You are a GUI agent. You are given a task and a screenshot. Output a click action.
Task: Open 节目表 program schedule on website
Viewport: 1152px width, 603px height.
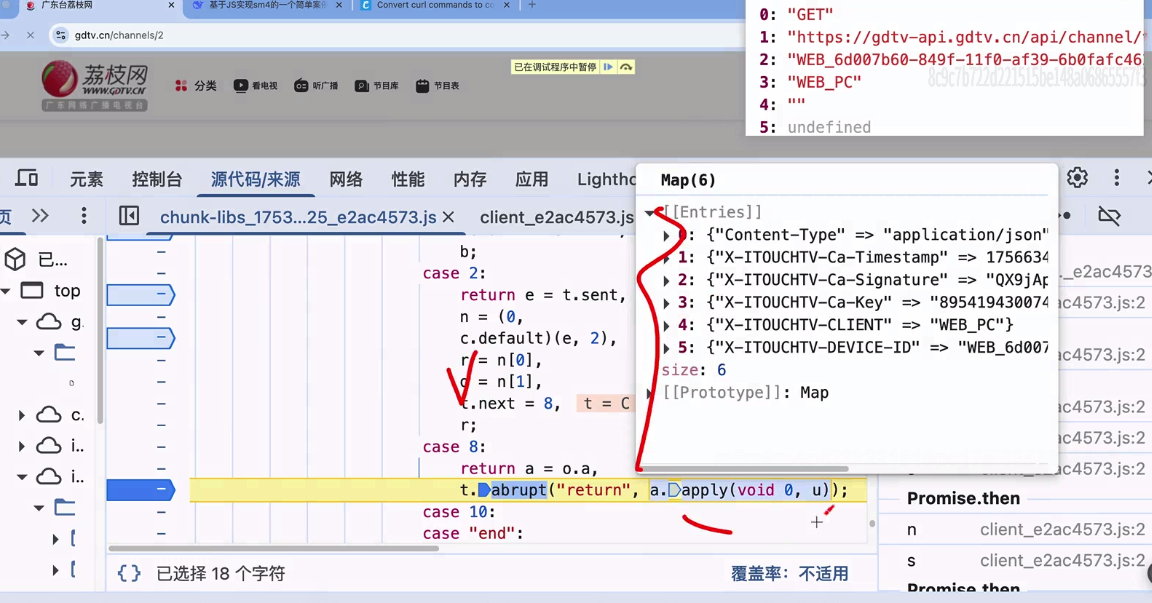click(x=437, y=86)
